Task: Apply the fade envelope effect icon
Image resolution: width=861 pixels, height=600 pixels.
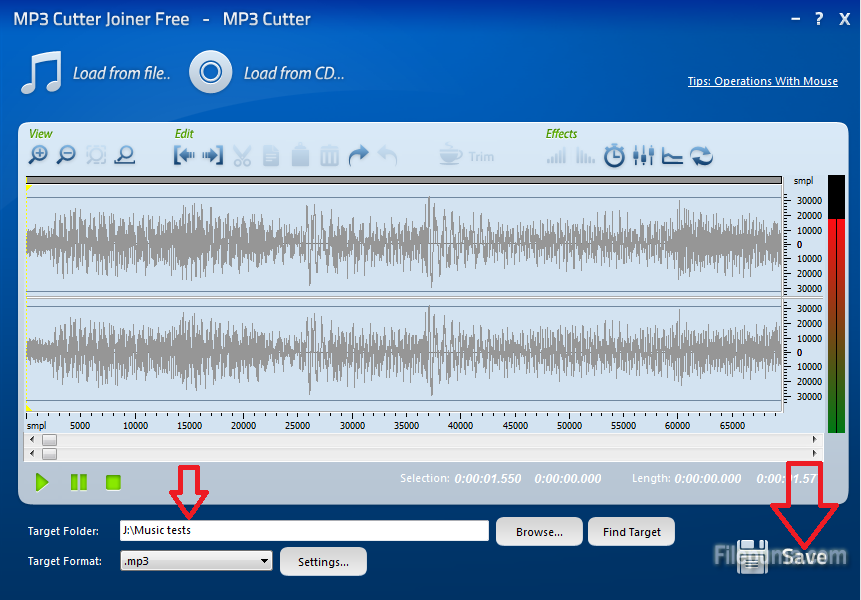Action: [x=670, y=156]
